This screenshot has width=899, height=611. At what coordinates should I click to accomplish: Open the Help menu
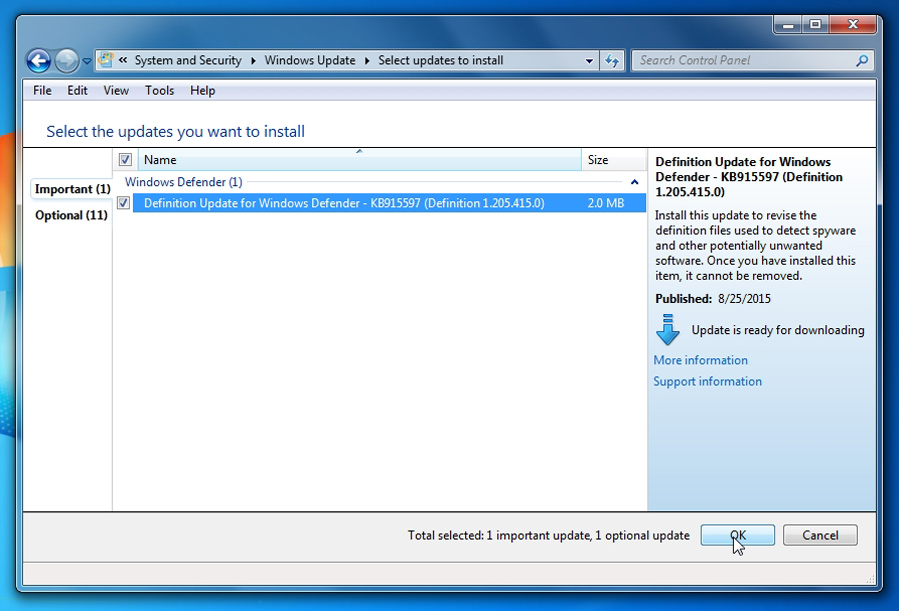point(202,91)
